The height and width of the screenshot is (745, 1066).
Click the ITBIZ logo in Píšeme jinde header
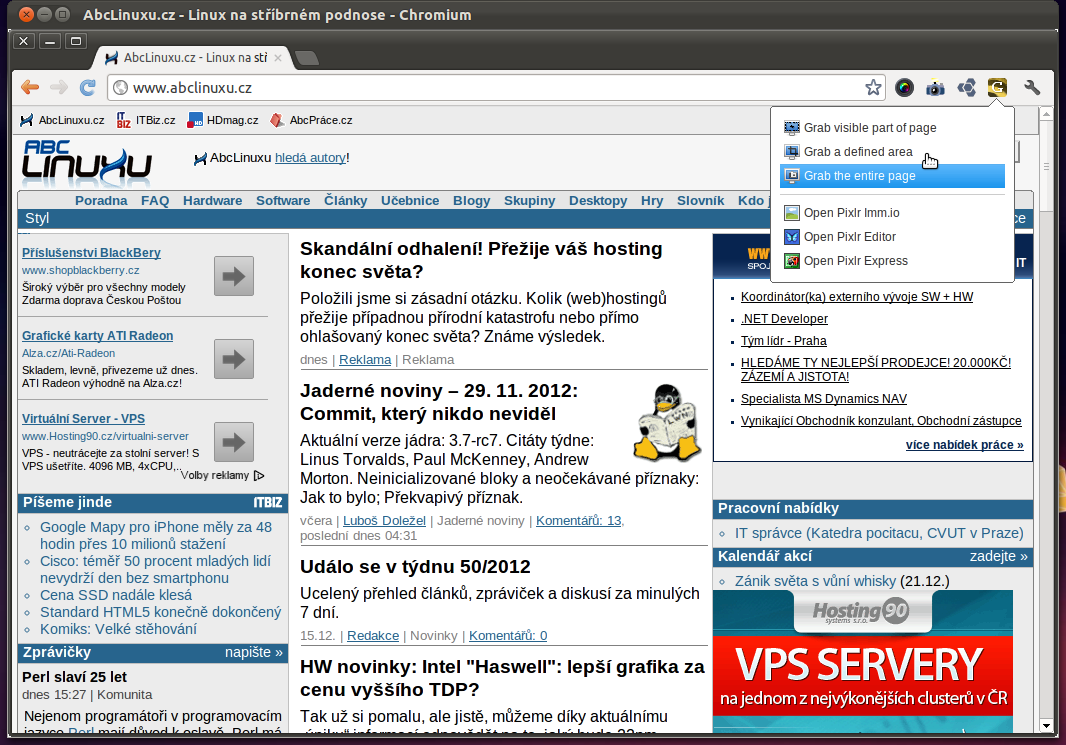tap(268, 502)
